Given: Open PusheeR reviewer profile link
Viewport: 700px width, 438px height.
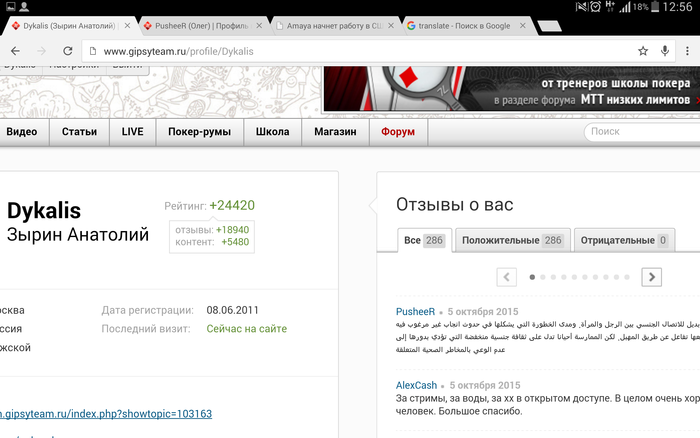Looking at the screenshot, I should (415, 312).
